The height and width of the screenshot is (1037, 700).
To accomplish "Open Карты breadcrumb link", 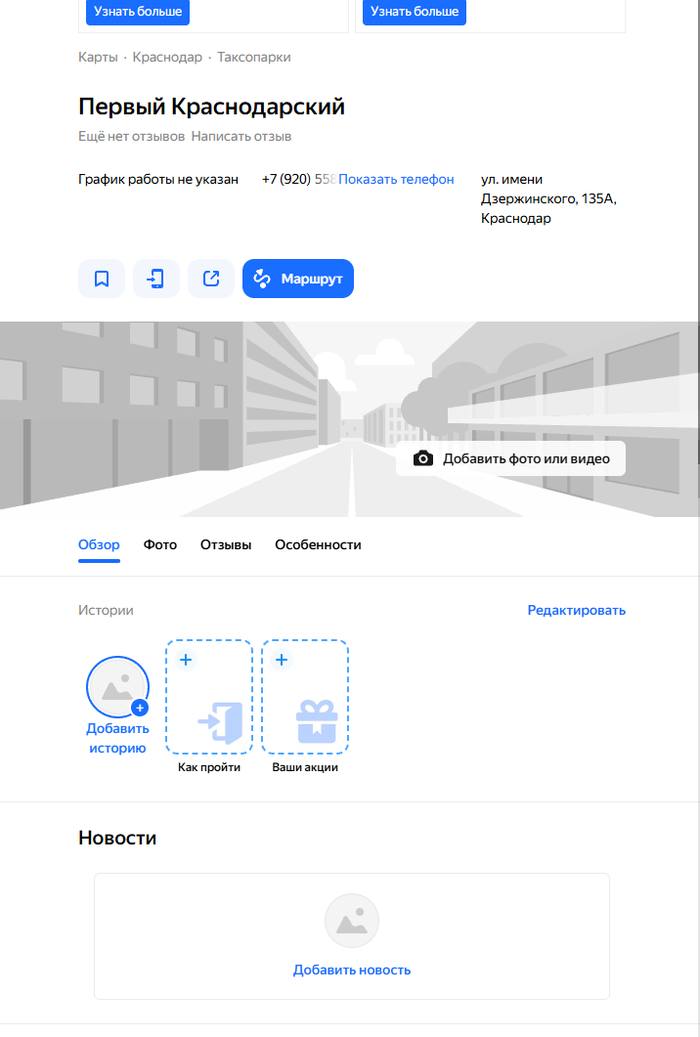I will tap(98, 57).
